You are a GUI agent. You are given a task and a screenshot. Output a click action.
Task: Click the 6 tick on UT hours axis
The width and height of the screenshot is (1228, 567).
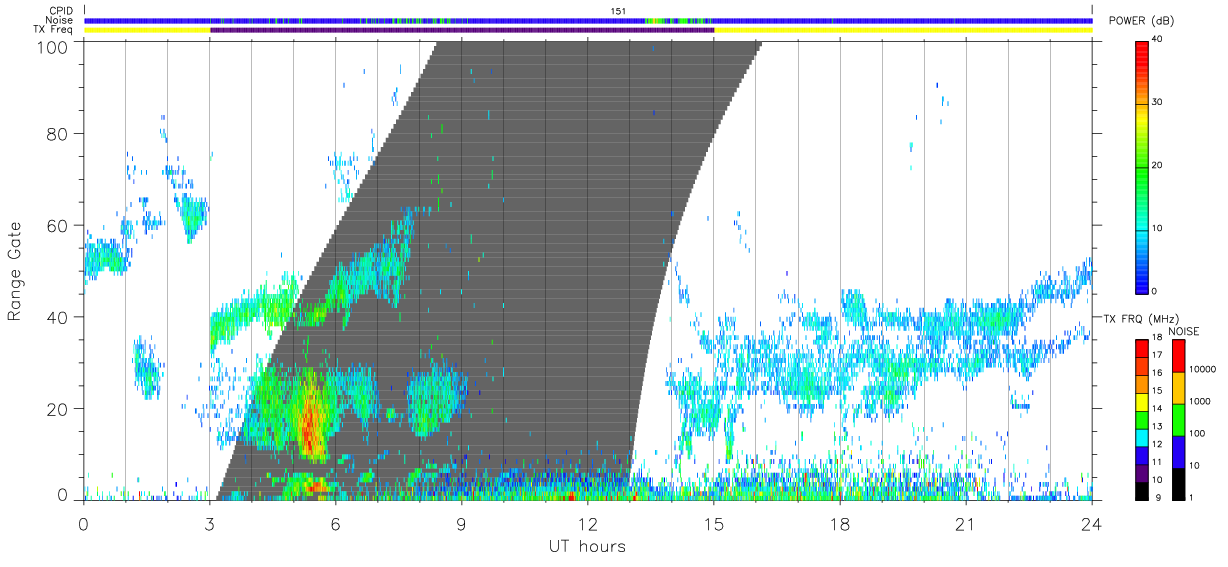[x=336, y=523]
